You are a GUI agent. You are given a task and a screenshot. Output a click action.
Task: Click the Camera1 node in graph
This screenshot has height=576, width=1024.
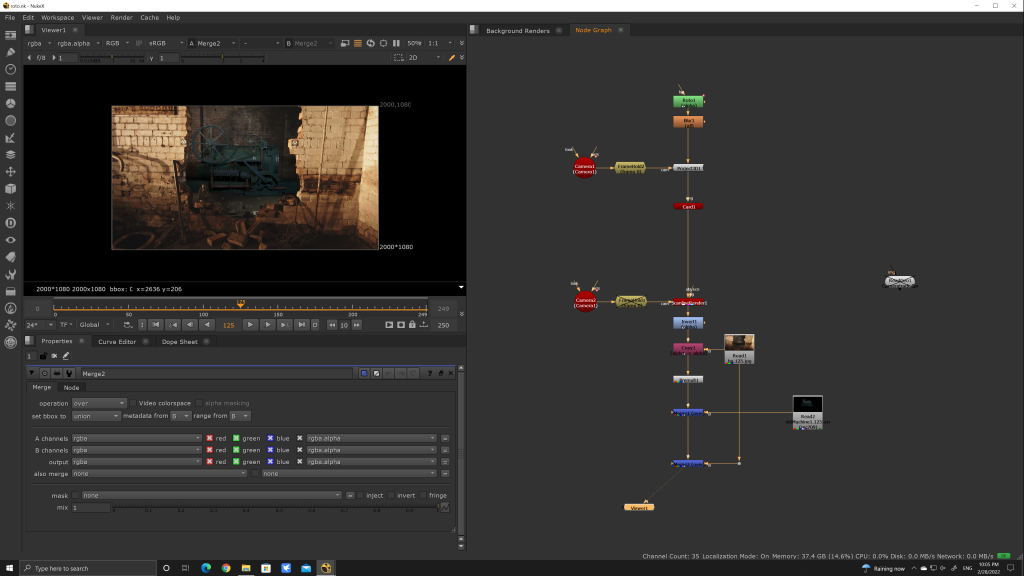pyautogui.click(x=585, y=169)
